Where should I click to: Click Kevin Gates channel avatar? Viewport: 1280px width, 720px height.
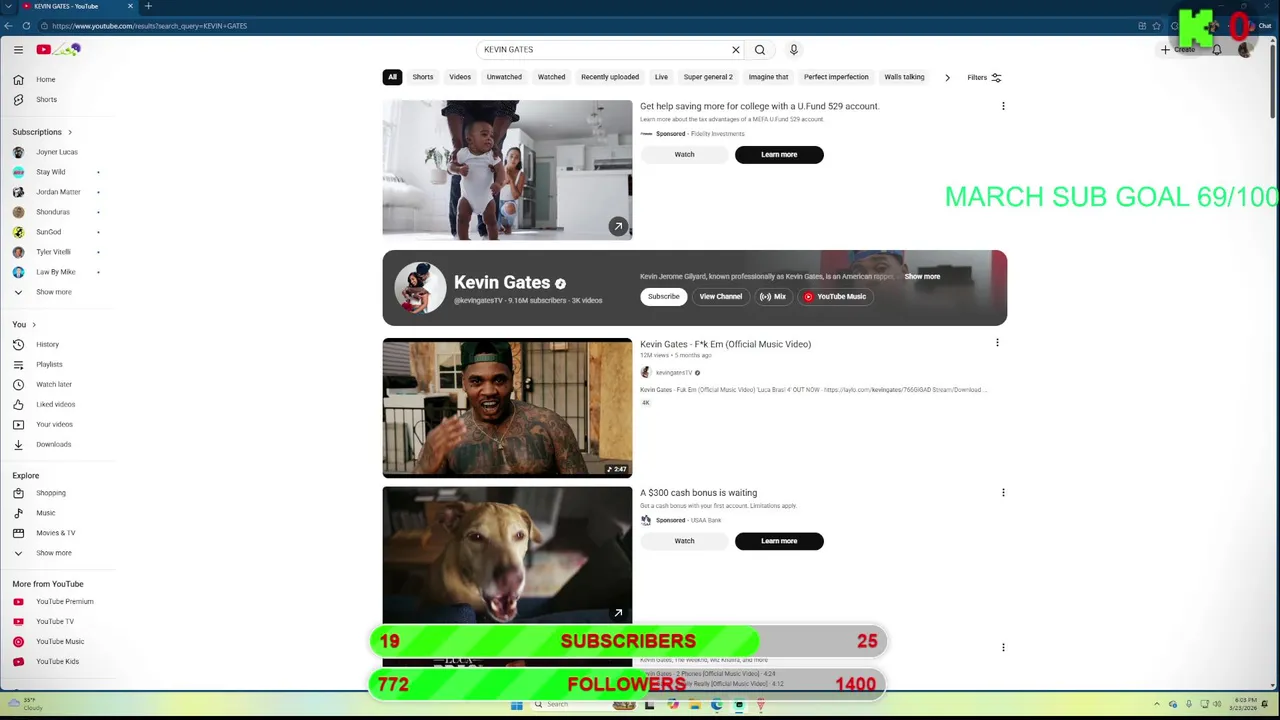click(x=420, y=288)
